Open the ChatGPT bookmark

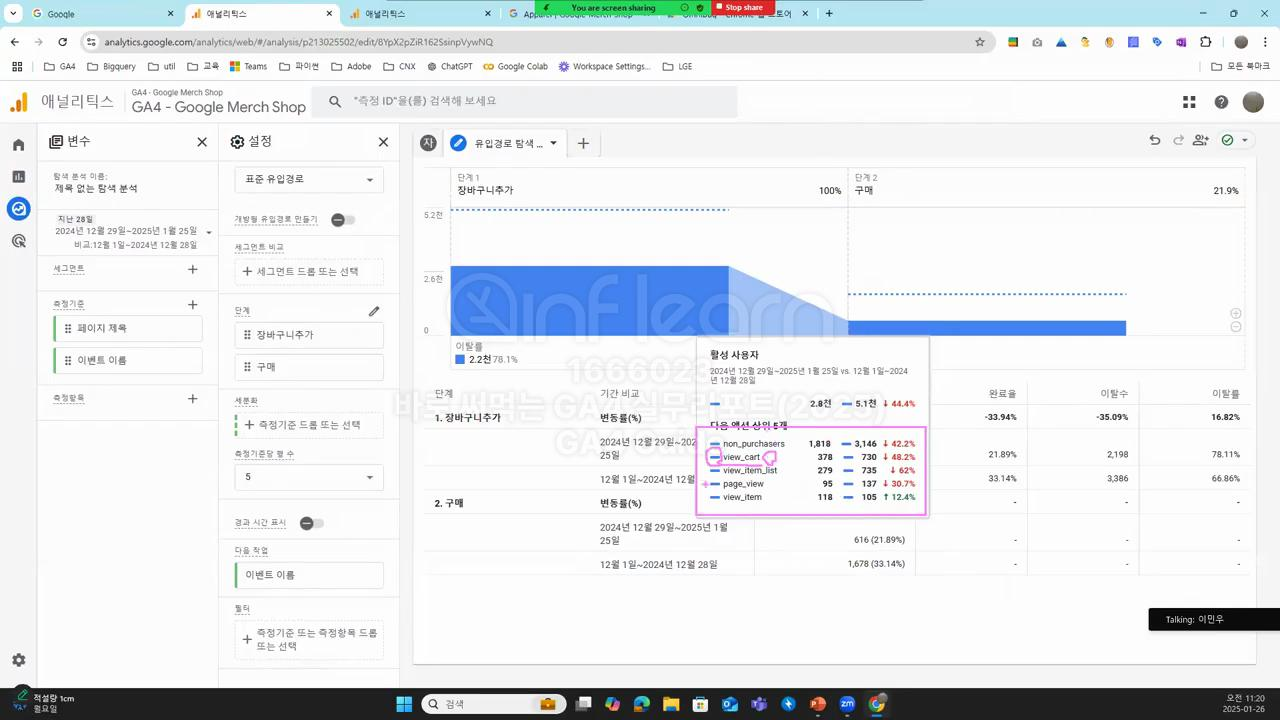coord(449,66)
